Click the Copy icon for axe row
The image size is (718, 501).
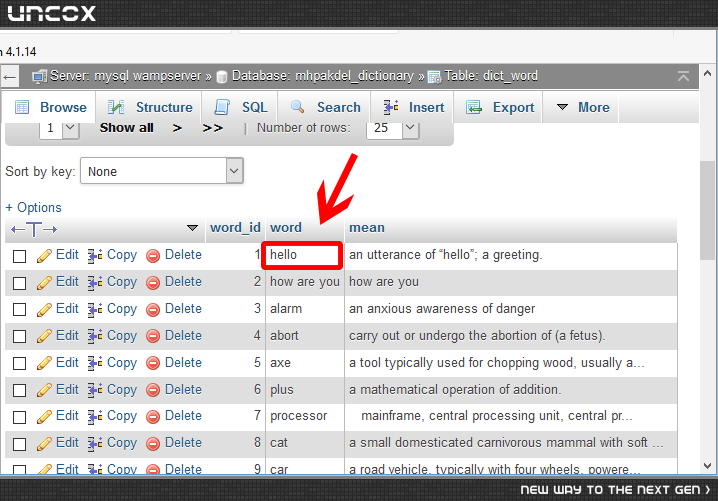[x=95, y=364]
